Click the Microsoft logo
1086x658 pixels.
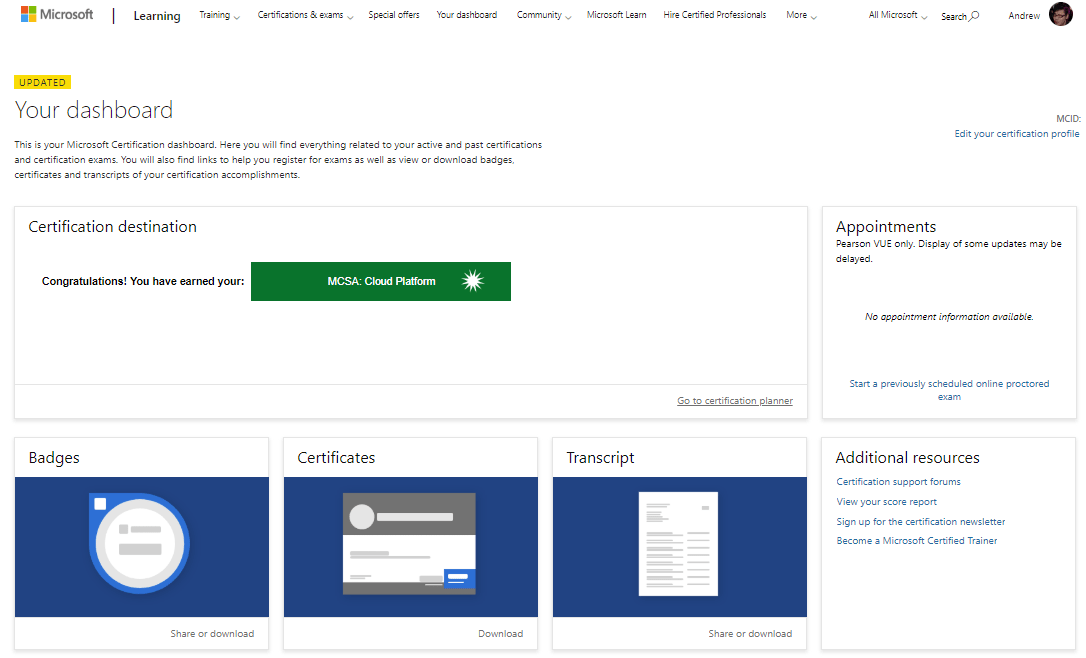[57, 15]
